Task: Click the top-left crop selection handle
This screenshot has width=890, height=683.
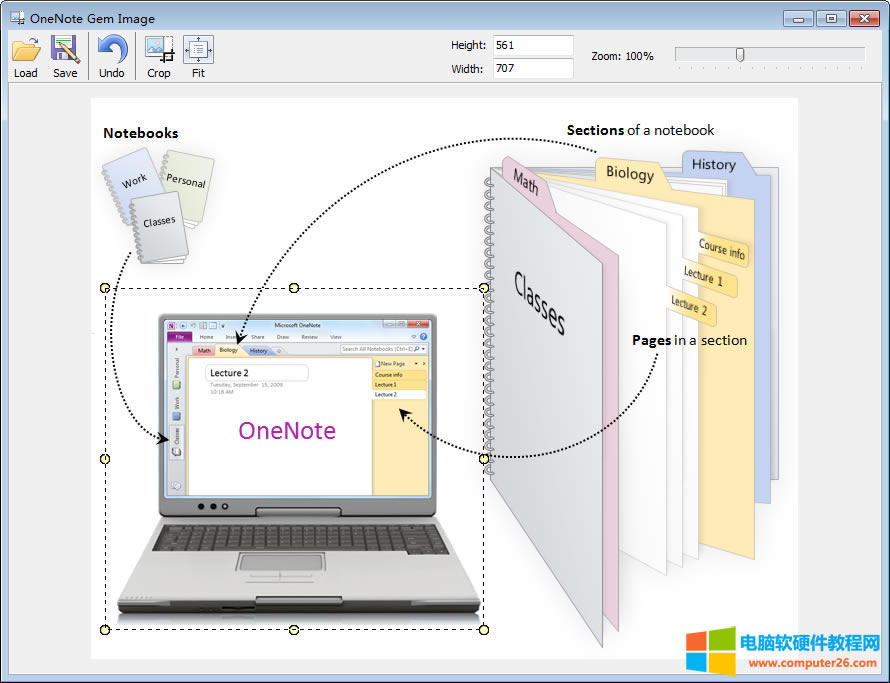Action: coord(105,288)
